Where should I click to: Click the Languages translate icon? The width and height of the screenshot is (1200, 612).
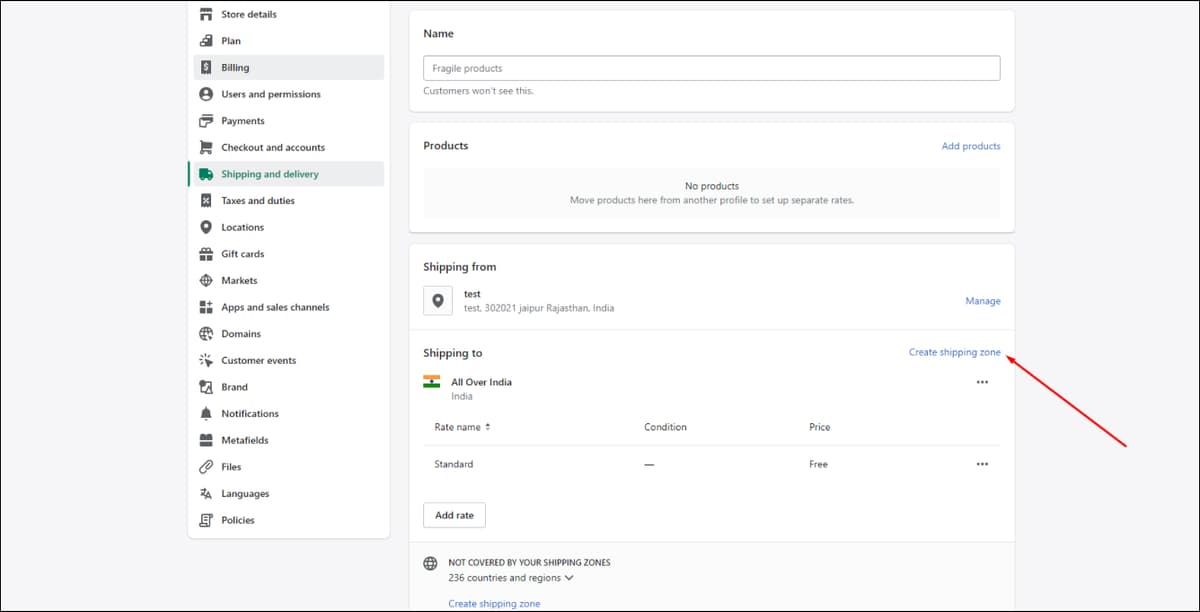[206, 494]
